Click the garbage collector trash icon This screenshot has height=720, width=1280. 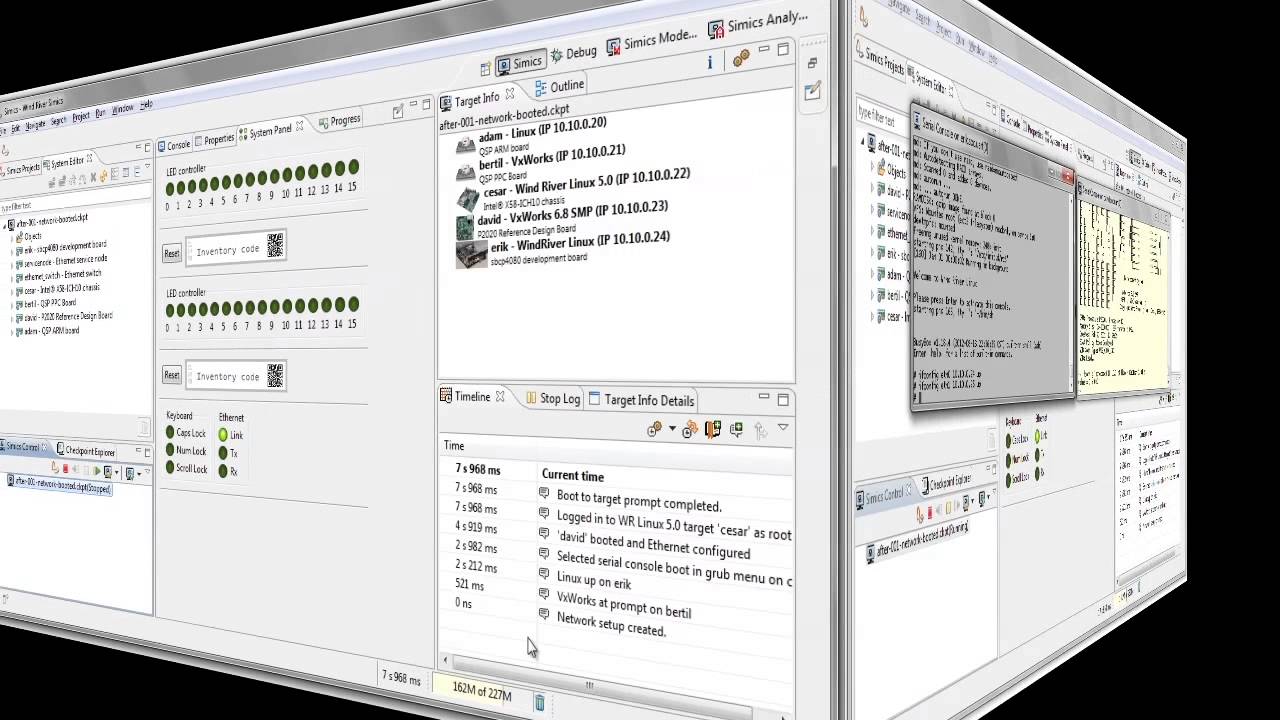click(539, 703)
